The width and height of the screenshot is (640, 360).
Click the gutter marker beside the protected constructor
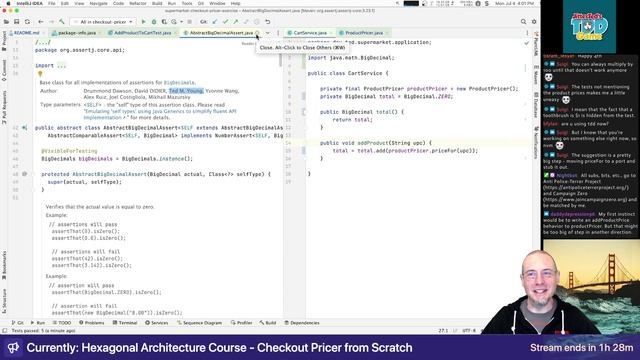coord(24,174)
